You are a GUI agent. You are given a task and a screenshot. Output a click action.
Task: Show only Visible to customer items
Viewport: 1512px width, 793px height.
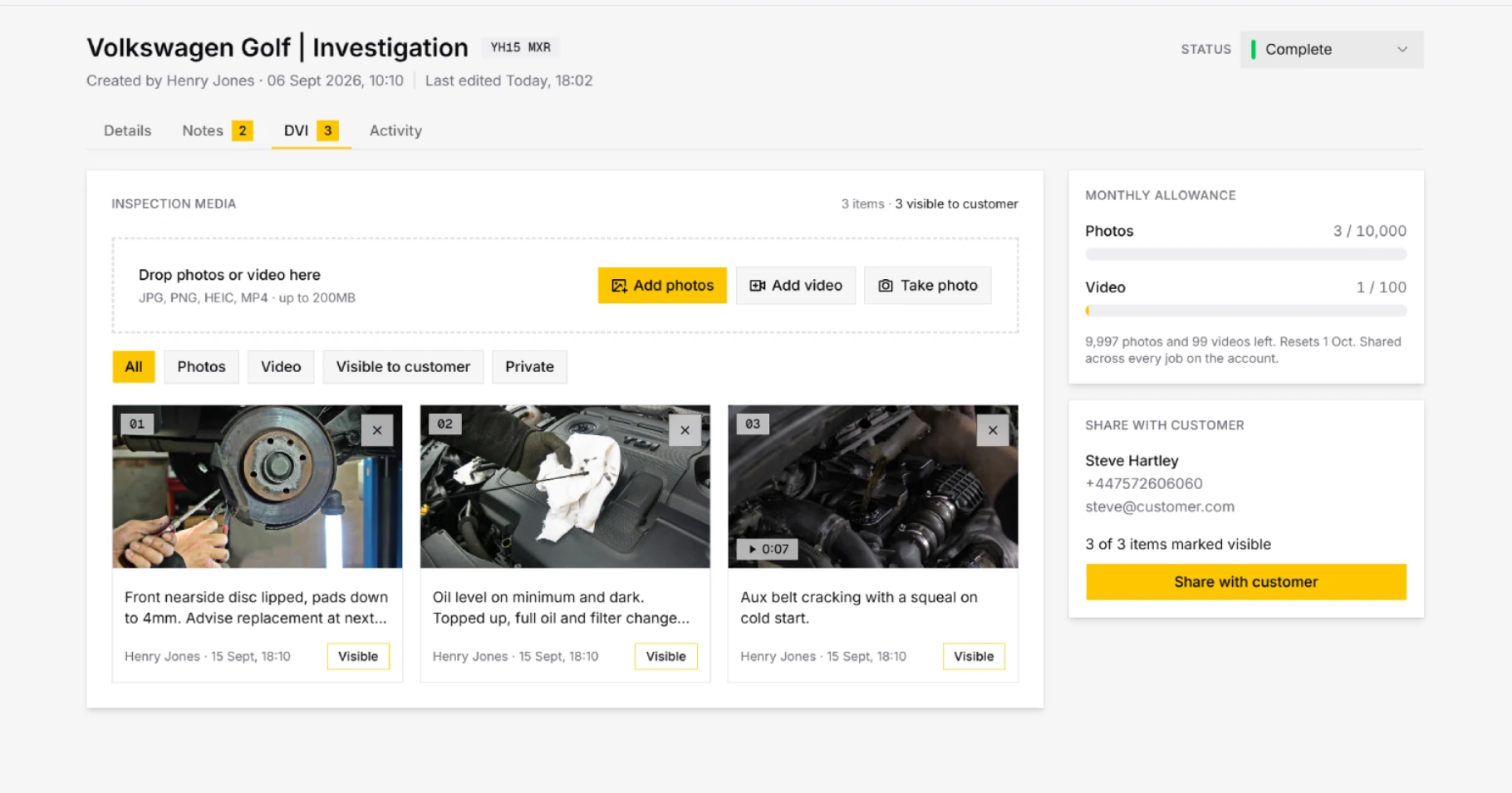click(x=403, y=366)
